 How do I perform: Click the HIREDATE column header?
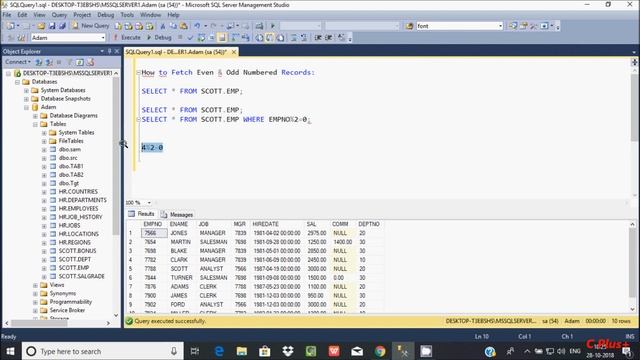pos(265,224)
